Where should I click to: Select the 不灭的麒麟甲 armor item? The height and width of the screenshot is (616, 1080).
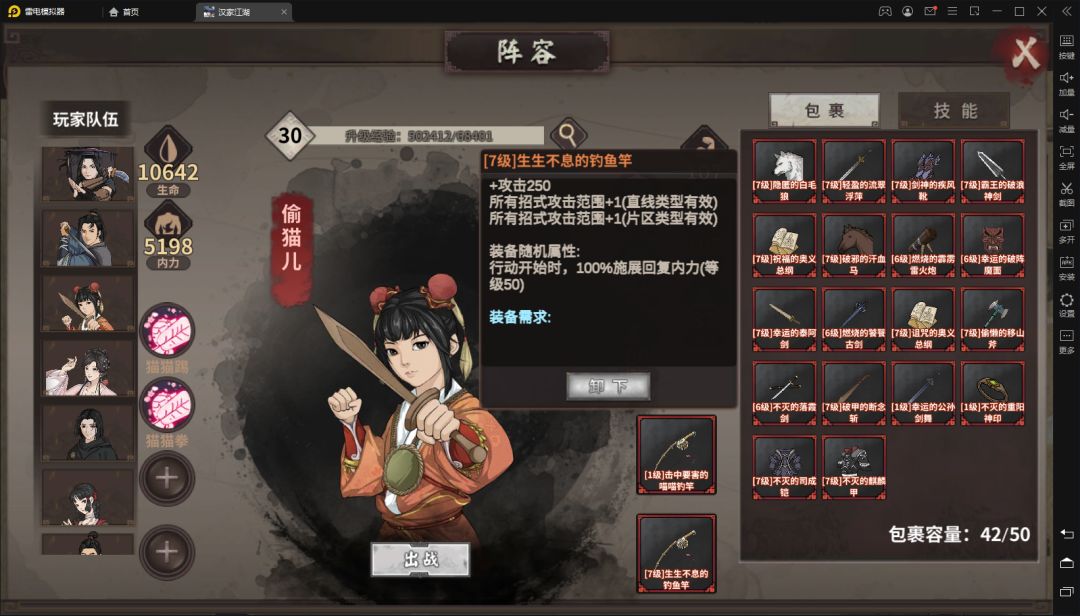(853, 467)
